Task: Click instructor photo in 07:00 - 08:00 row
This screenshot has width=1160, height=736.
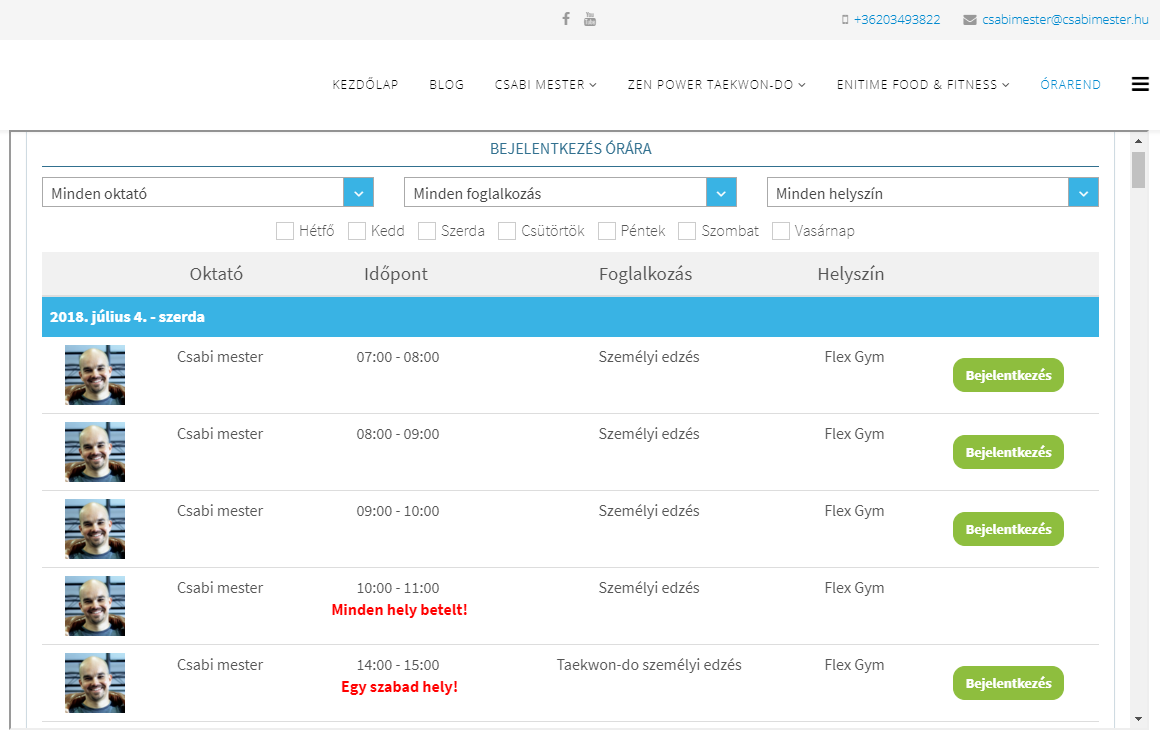Action: click(x=95, y=375)
